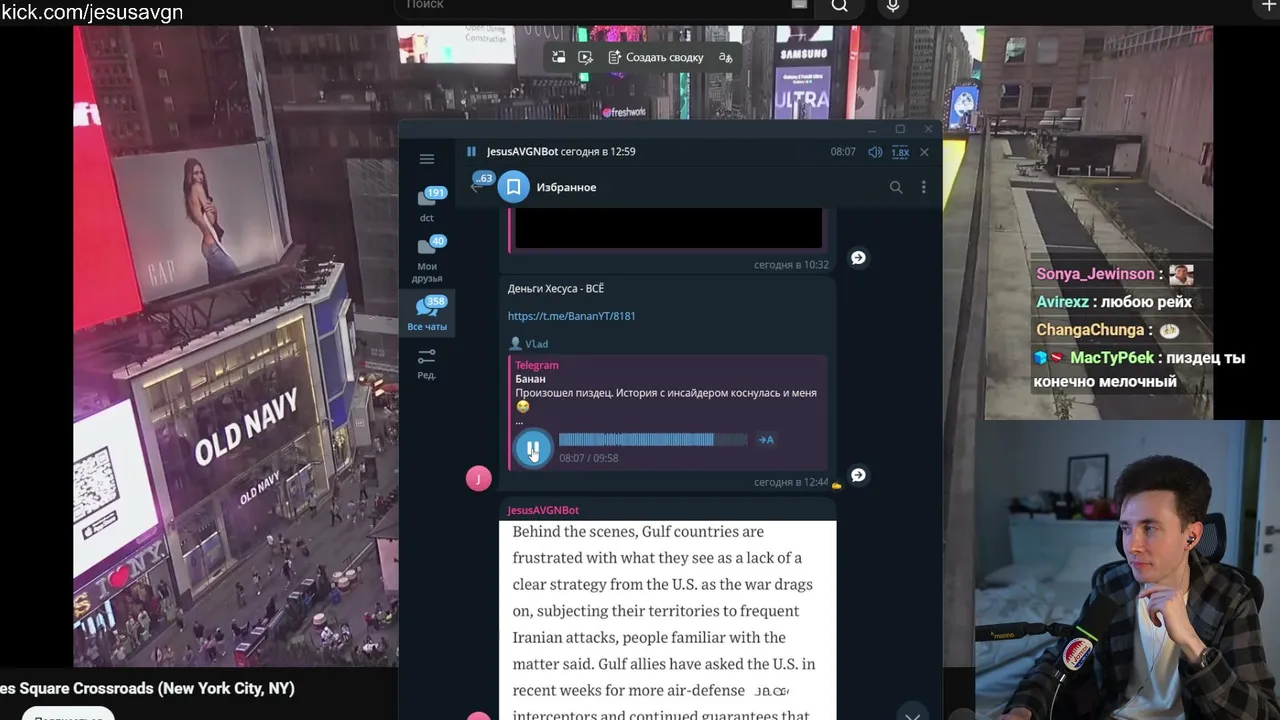The image size is (1280, 720).
Task: Forward the message sent at 10:32
Action: point(858,258)
